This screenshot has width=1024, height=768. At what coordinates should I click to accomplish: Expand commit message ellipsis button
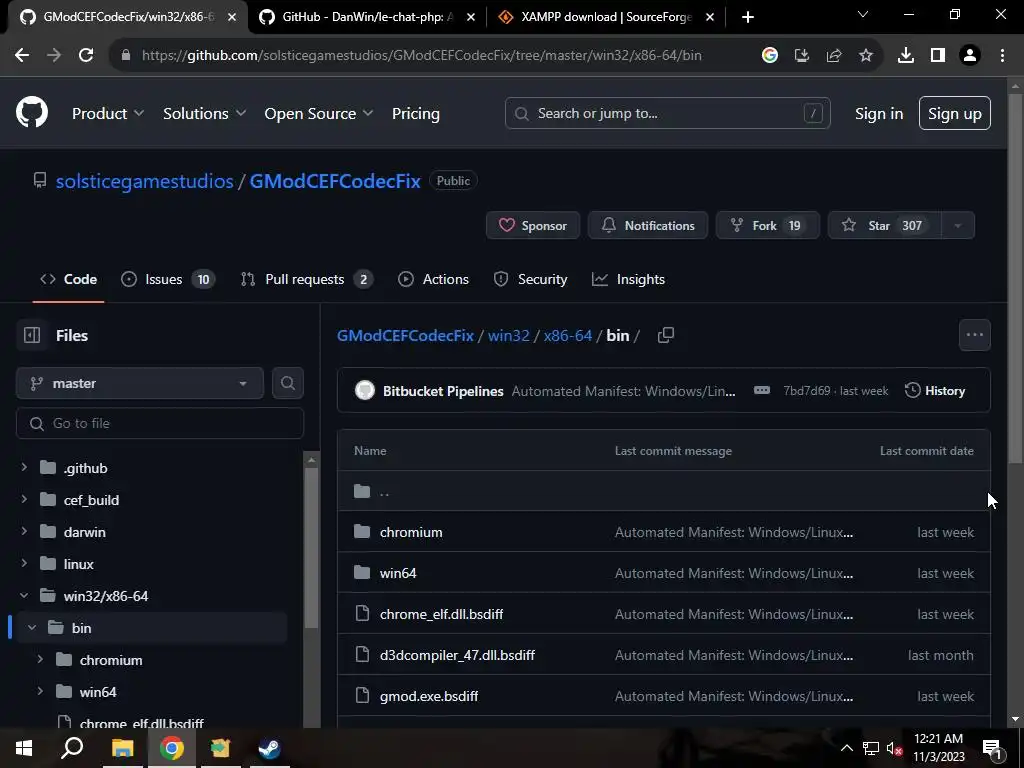761,391
